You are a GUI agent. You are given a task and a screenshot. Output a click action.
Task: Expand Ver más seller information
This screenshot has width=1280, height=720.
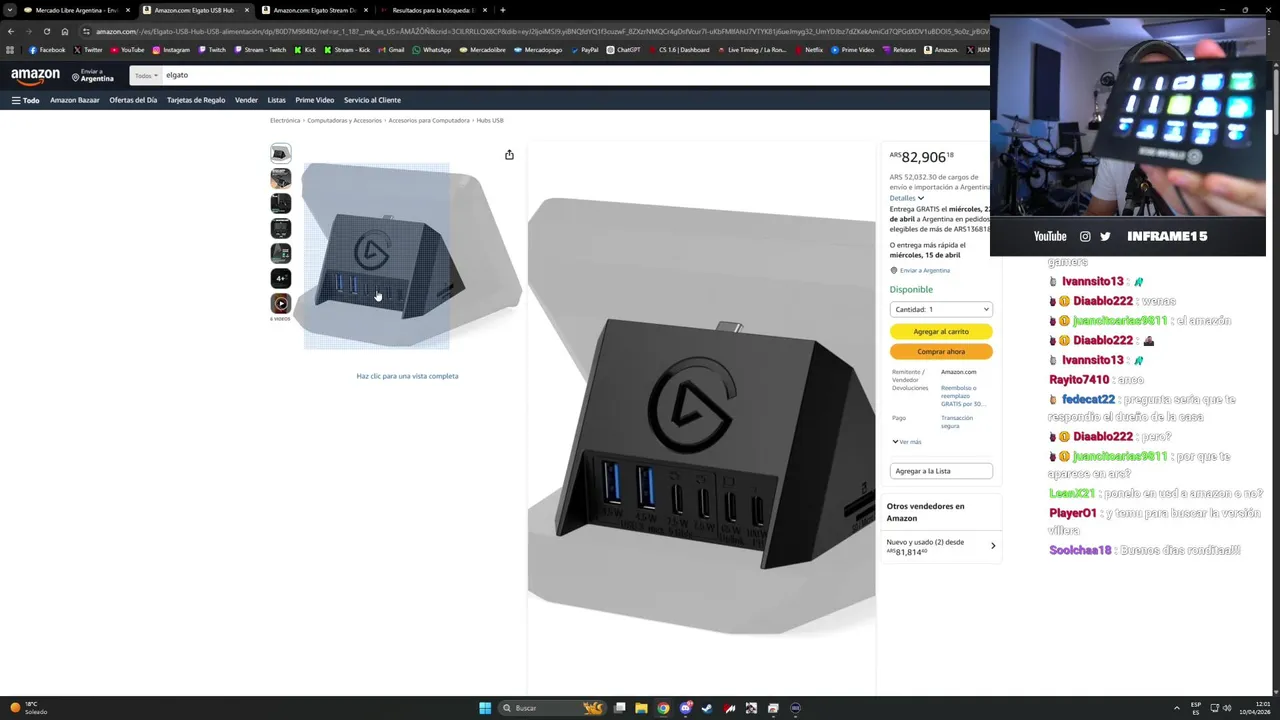(x=907, y=441)
